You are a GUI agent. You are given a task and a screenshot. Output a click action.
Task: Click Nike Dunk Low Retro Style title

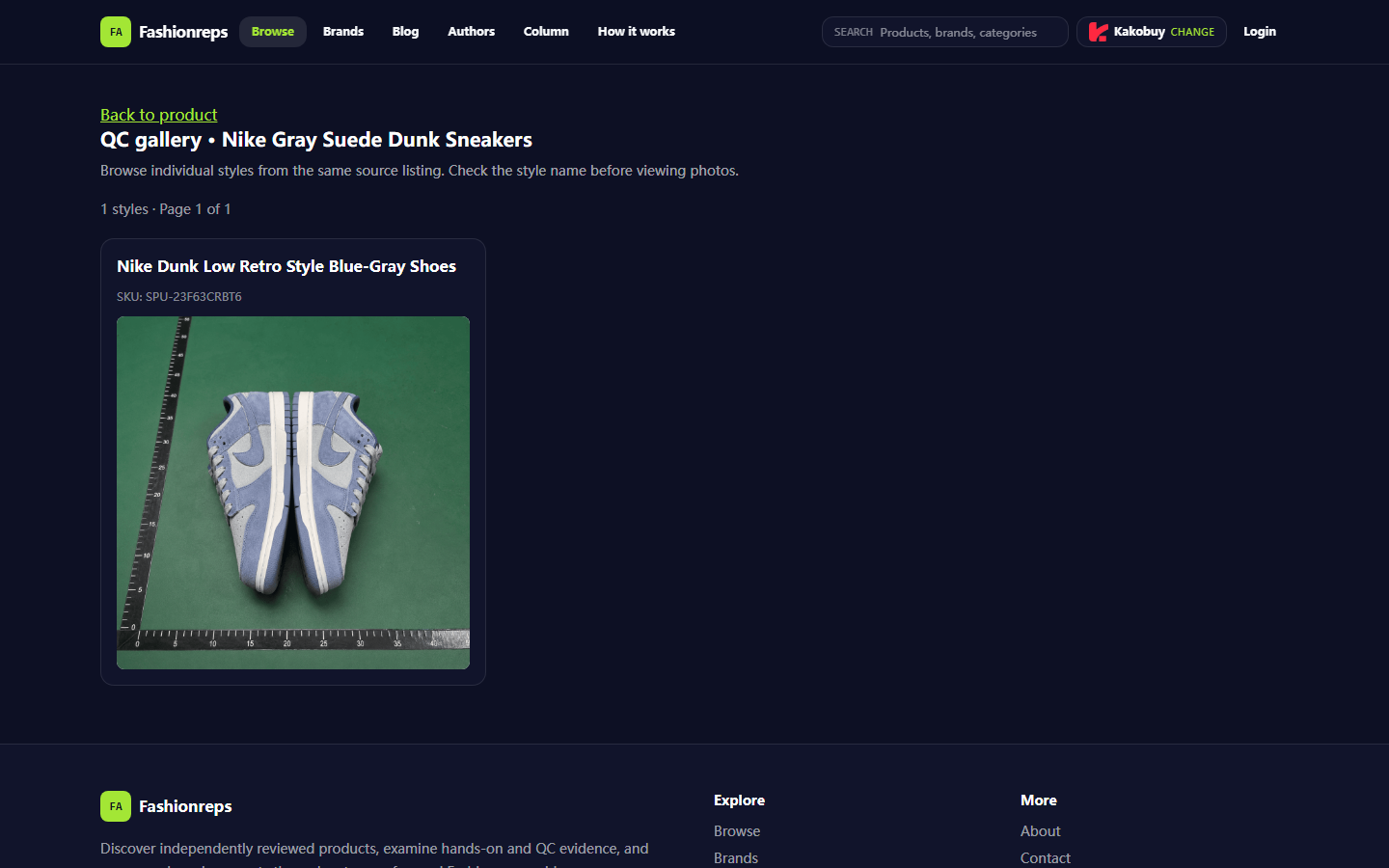point(286,266)
